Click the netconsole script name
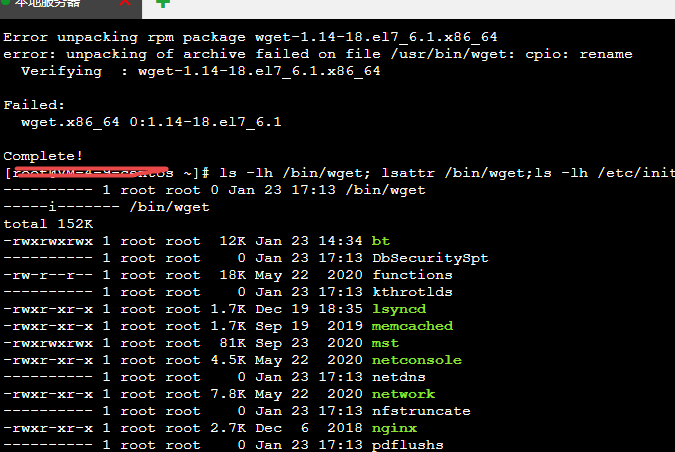This screenshot has width=675, height=452. [x=417, y=360]
